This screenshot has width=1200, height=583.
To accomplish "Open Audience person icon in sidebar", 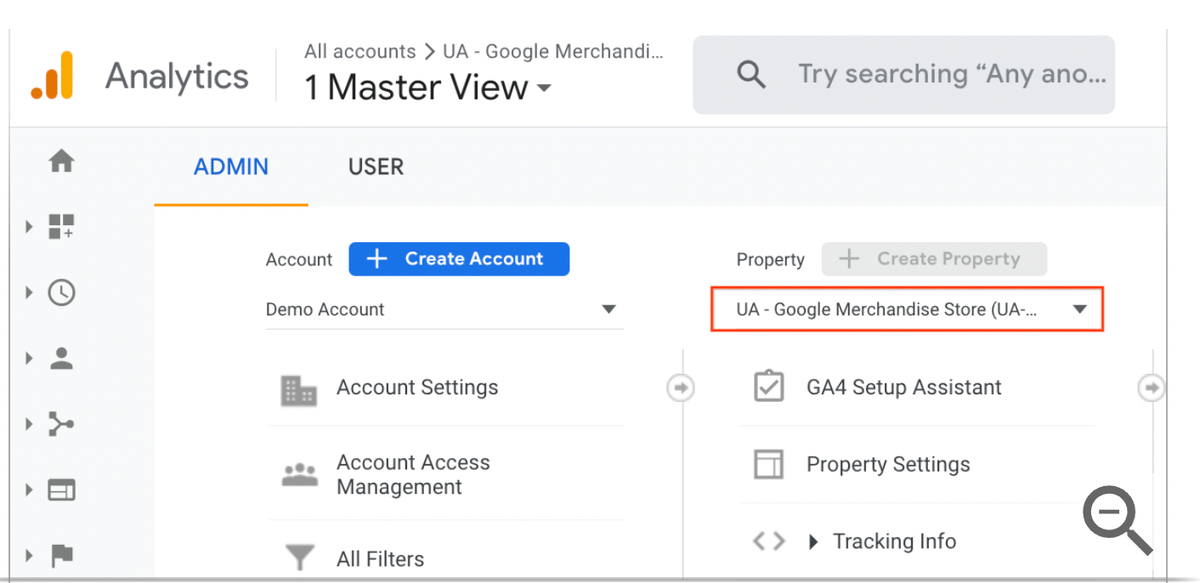I will coord(62,359).
